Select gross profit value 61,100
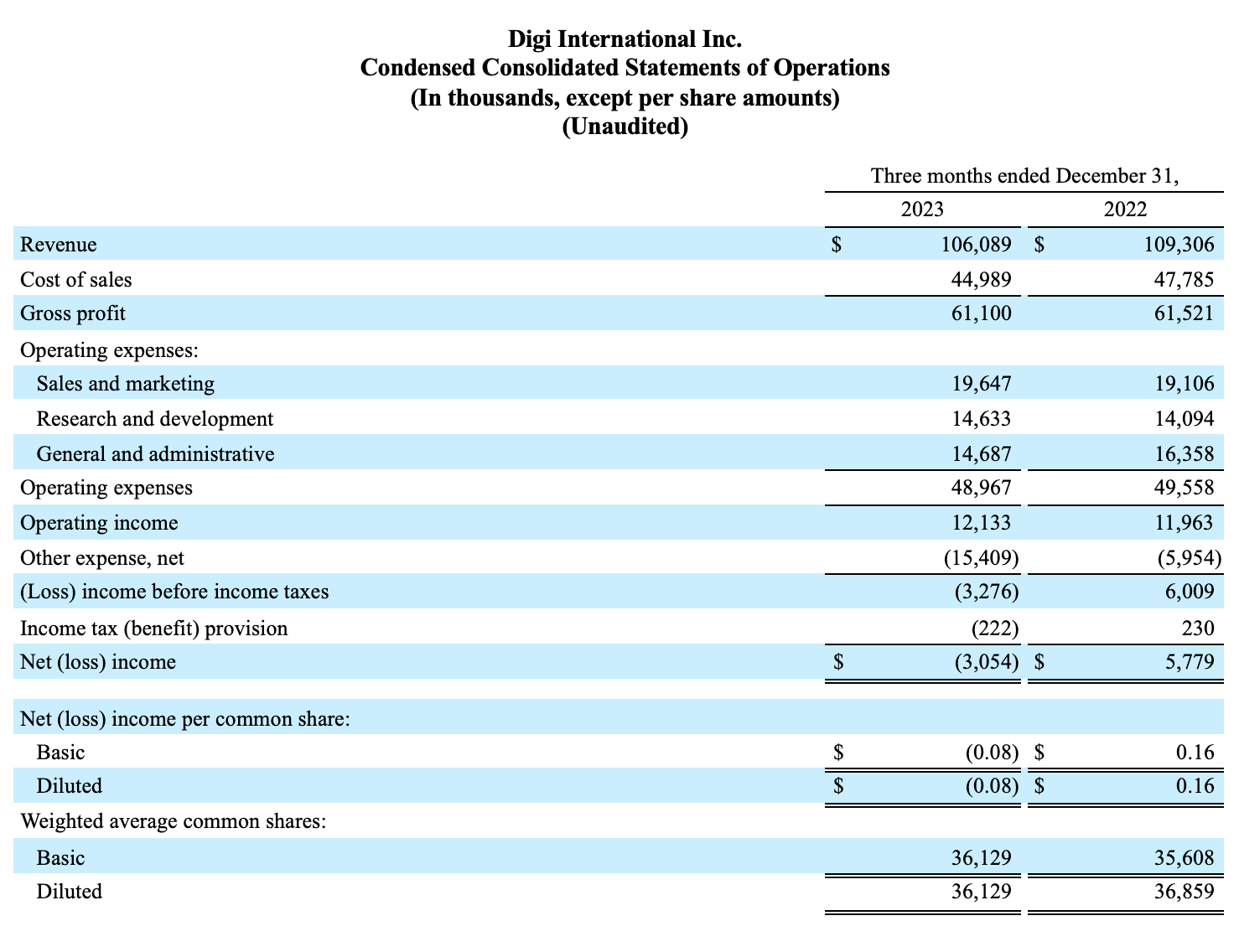Viewport: 1239px width, 952px height. click(982, 313)
